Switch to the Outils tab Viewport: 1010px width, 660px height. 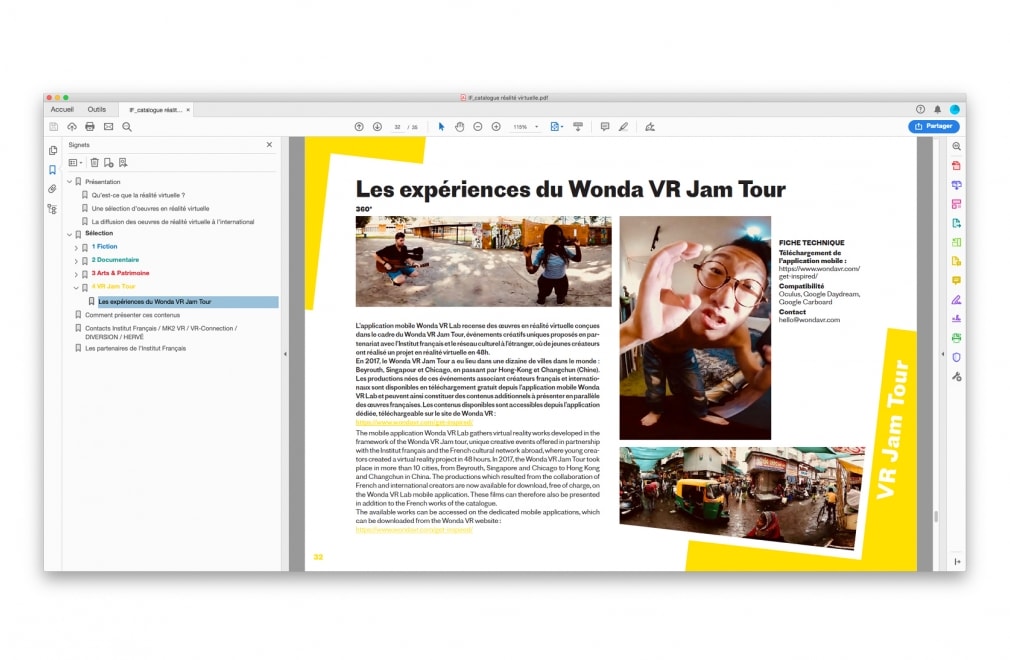tap(96, 109)
